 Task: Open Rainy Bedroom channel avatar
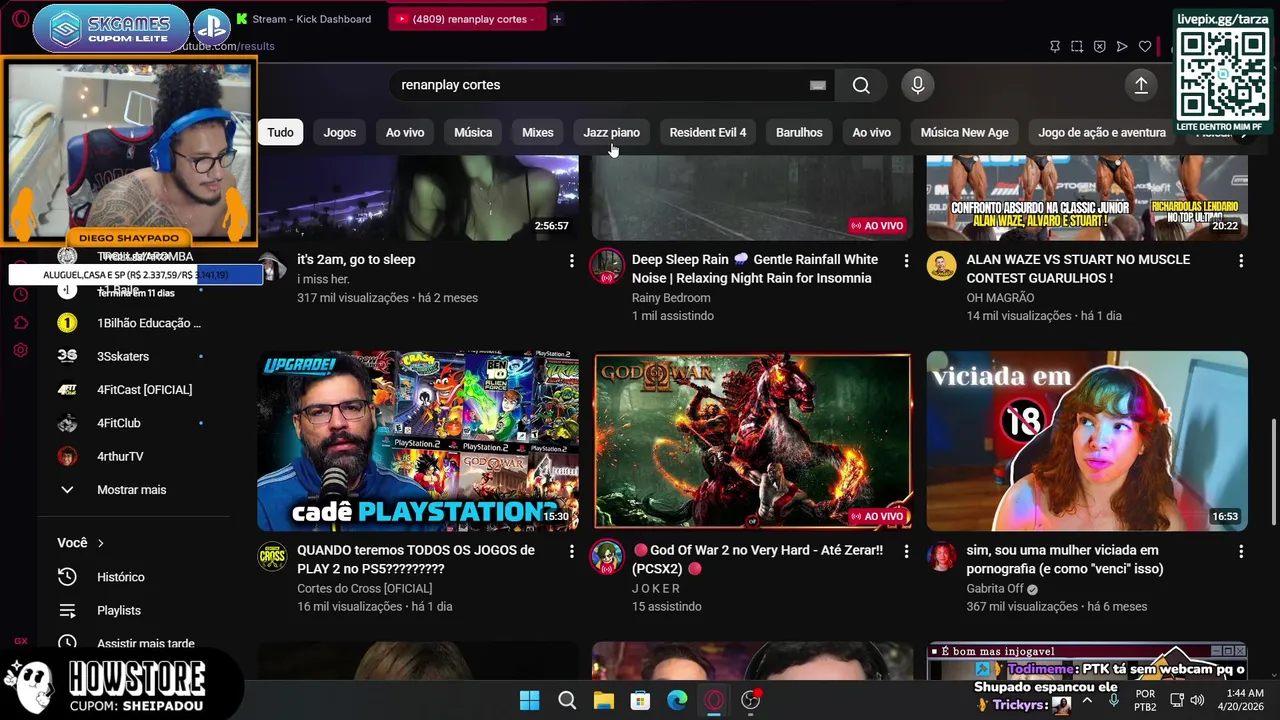click(607, 266)
